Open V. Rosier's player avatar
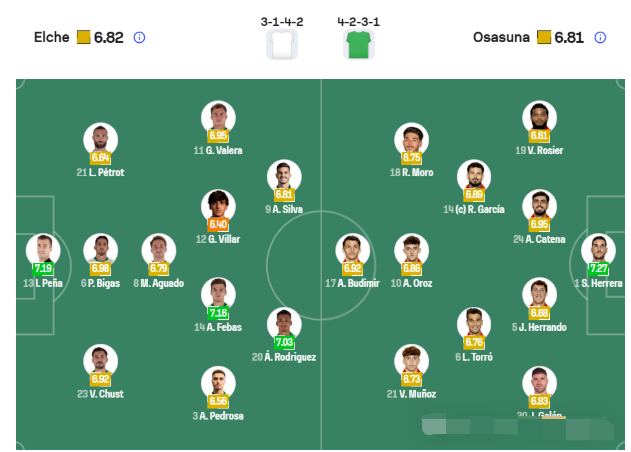The image size is (631, 452). (539, 117)
